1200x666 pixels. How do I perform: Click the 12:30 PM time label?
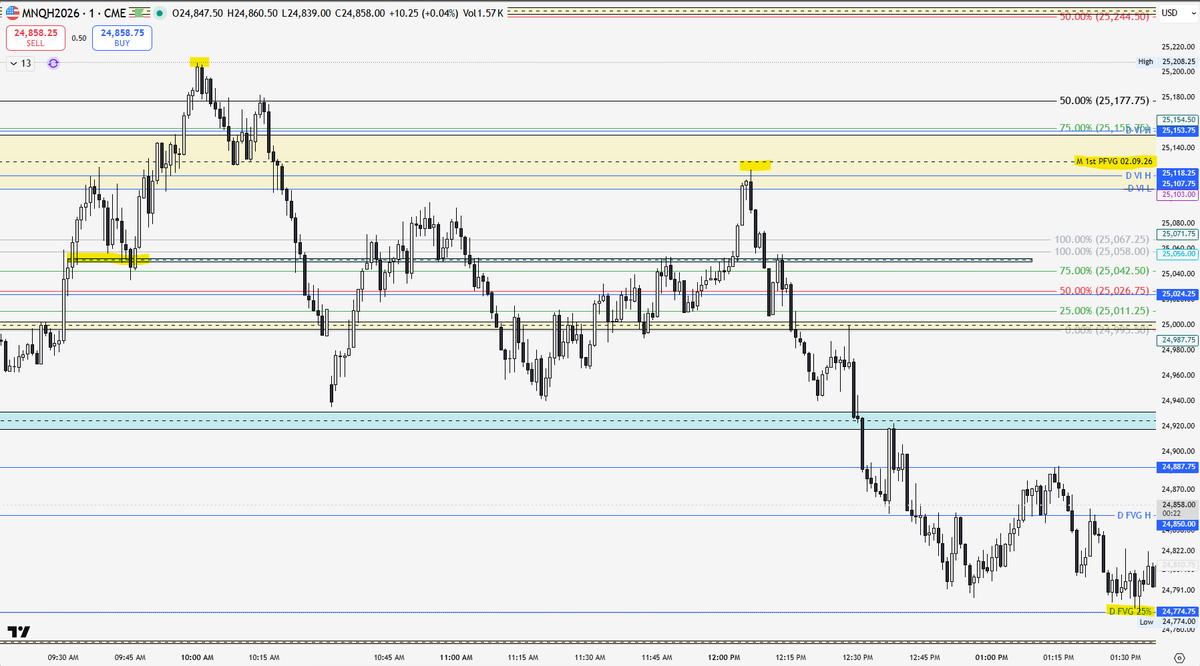[x=857, y=657]
